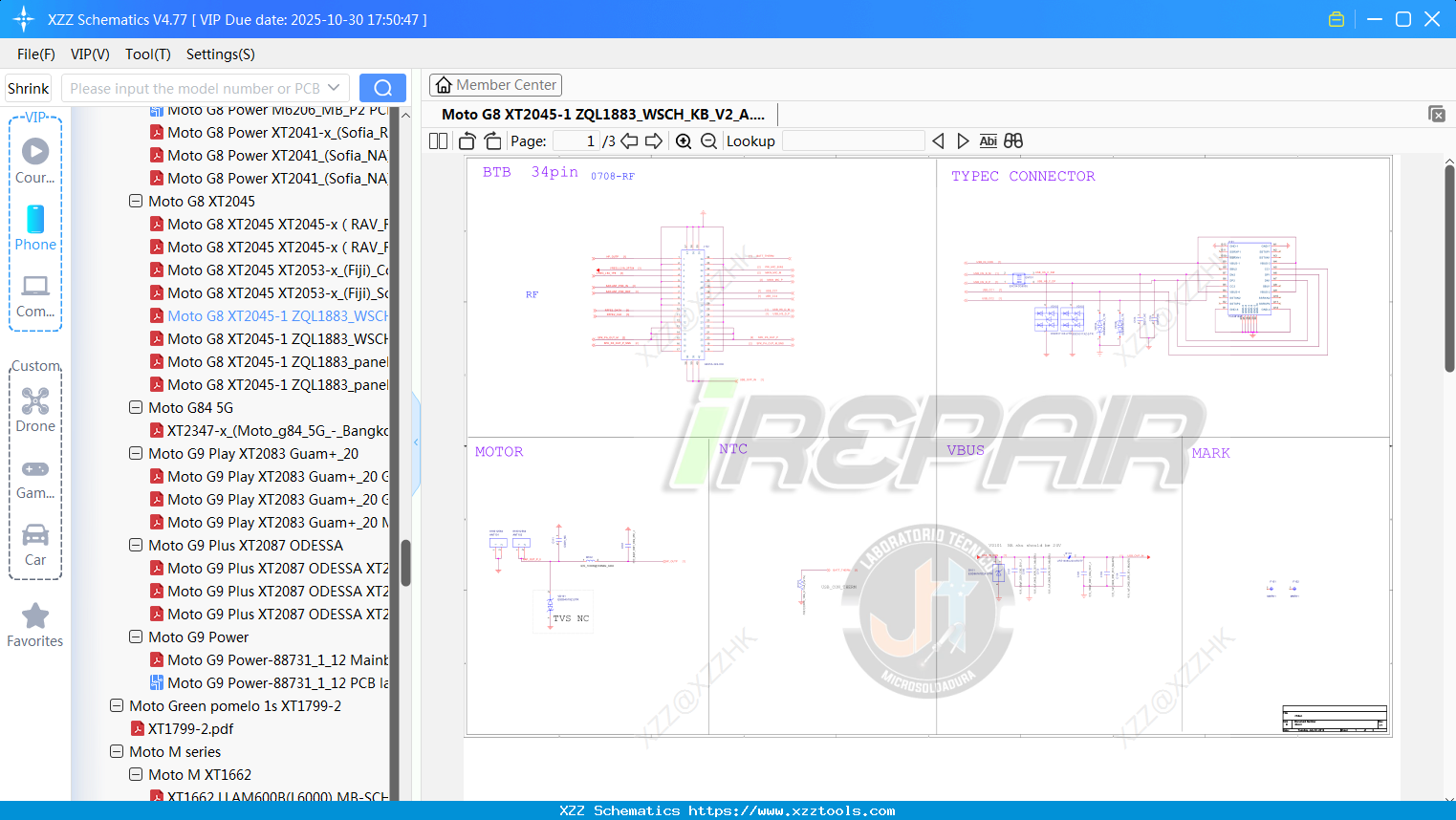The image size is (1456, 820).
Task: Click the tab window icon at right of tab bar
Action: 1437,114
